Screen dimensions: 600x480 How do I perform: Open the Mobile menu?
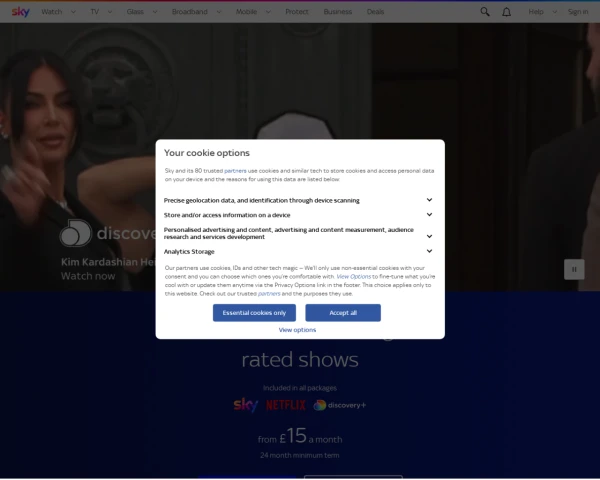click(246, 12)
